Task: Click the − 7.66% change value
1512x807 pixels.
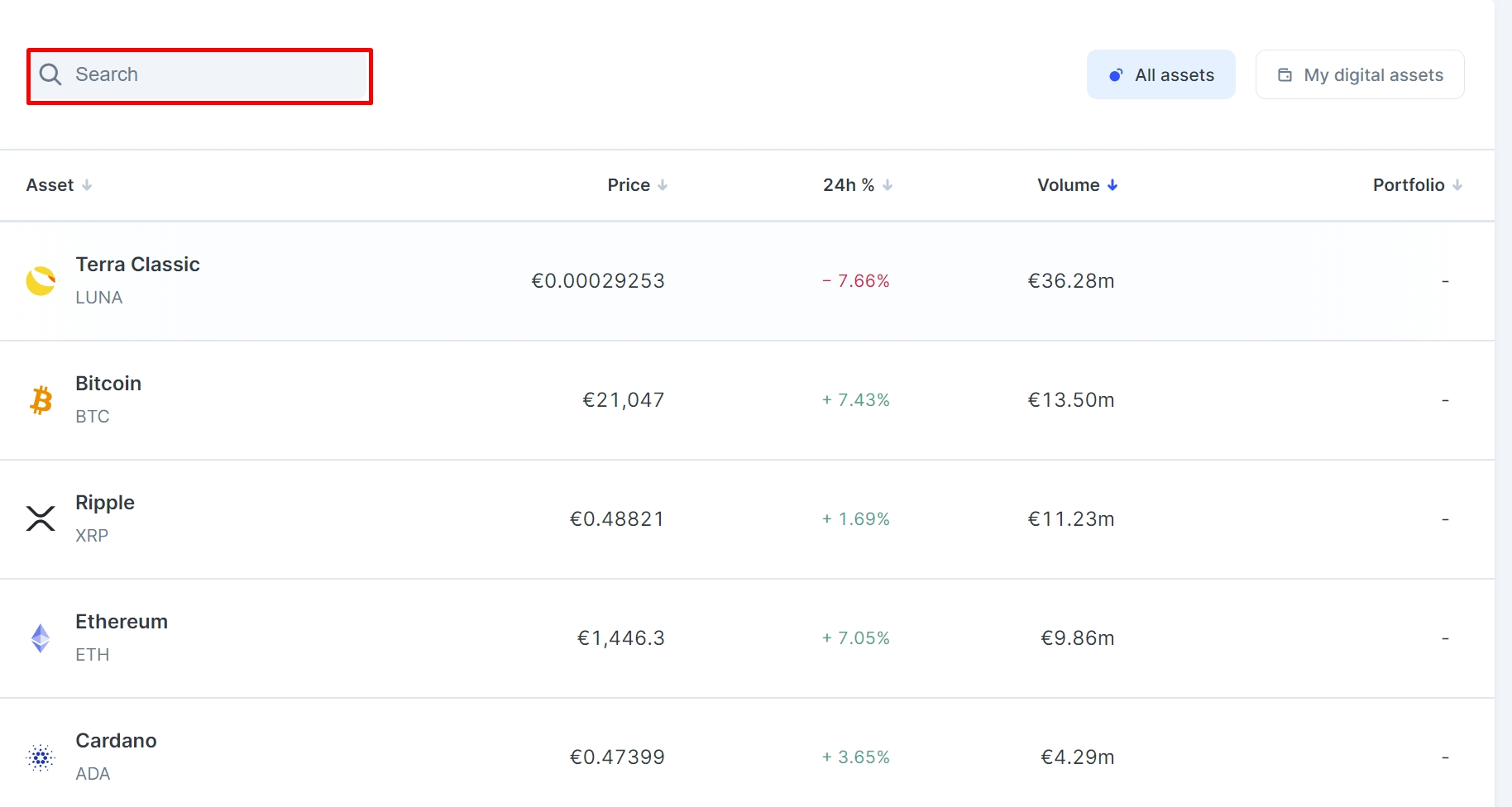Action: (x=856, y=281)
